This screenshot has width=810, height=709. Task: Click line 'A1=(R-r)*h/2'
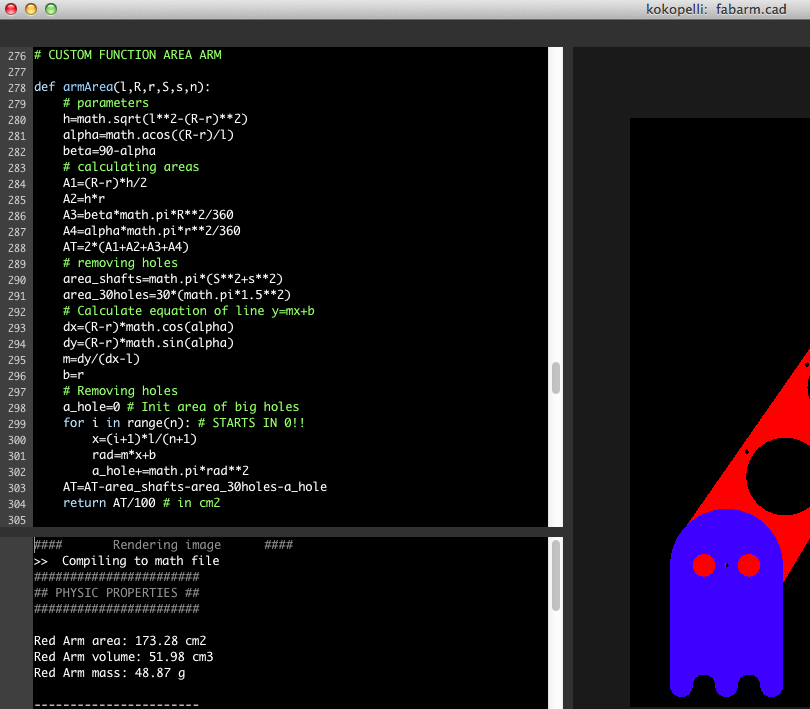105,183
